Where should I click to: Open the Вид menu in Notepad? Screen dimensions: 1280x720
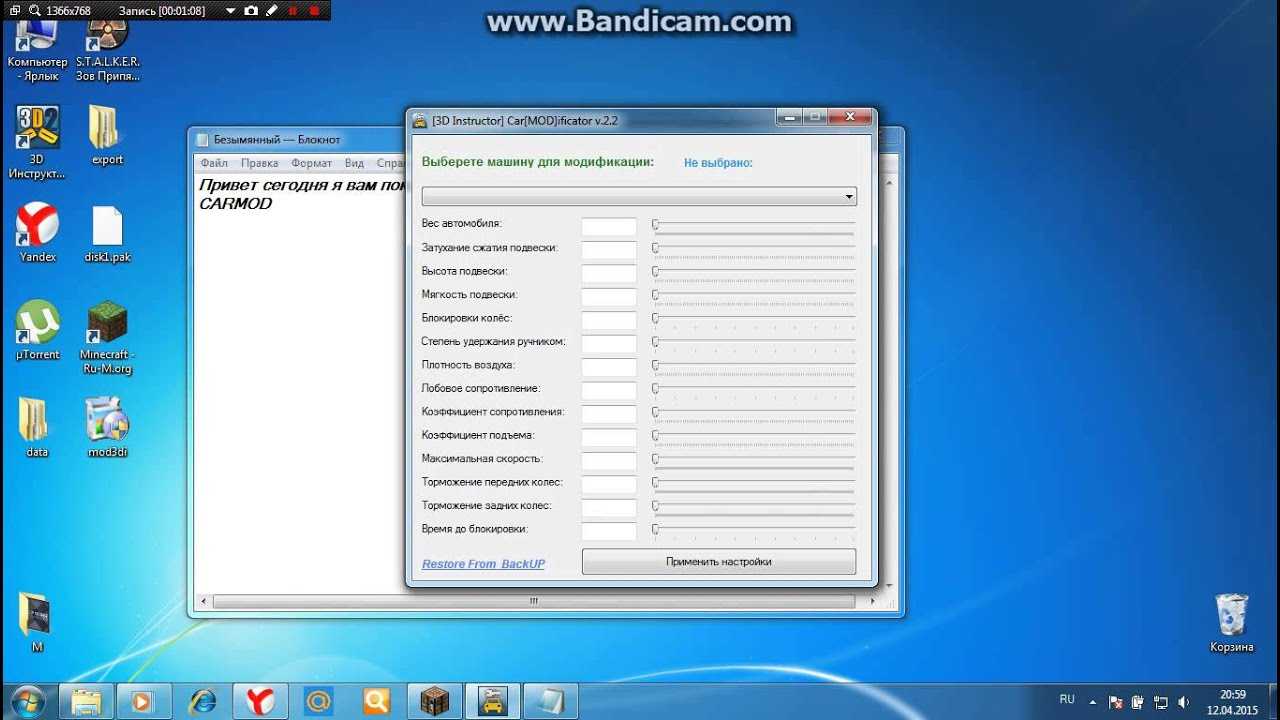(x=354, y=163)
